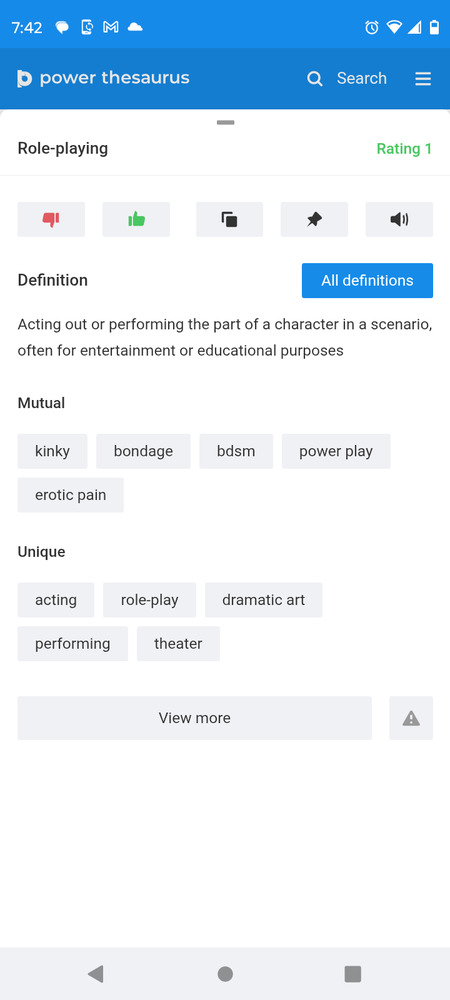Tap the Android back navigation button

[96, 974]
